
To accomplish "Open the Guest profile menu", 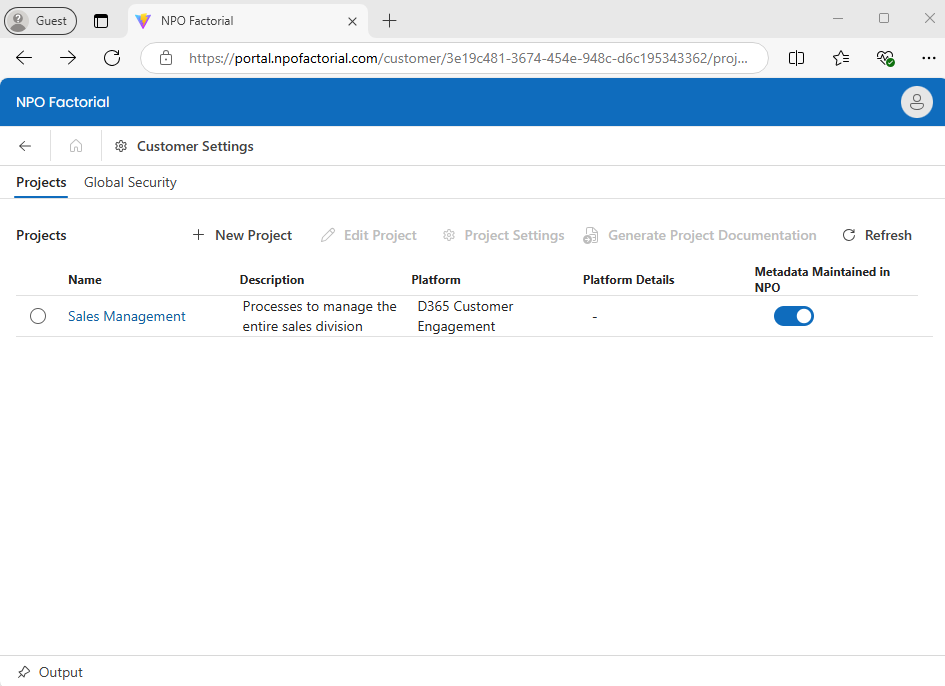I will (41, 21).
